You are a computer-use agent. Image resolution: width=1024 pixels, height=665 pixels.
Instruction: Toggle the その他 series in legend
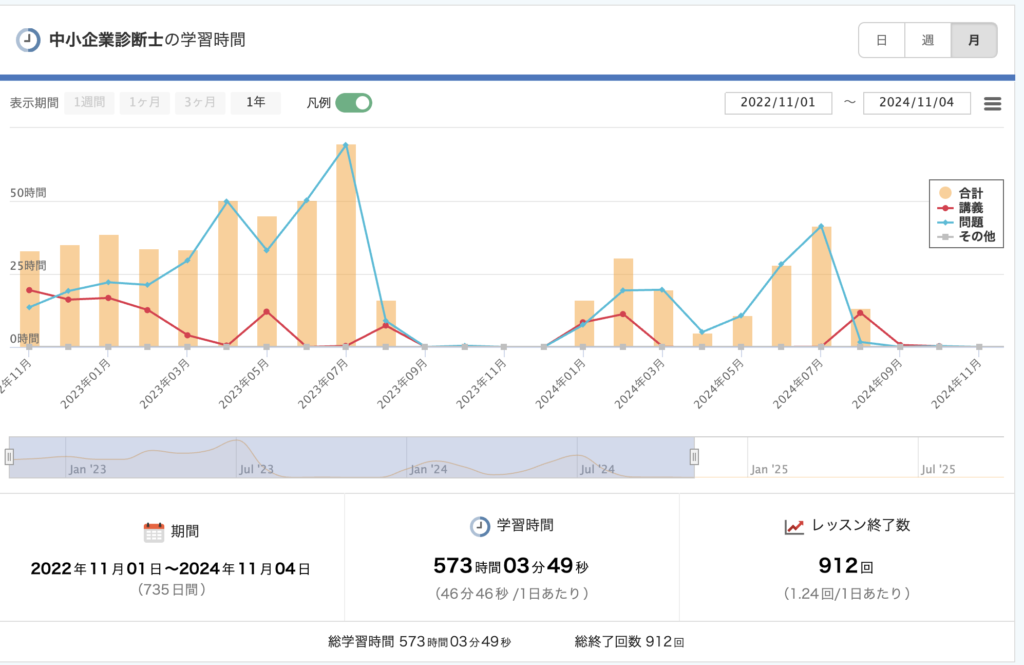tap(964, 237)
